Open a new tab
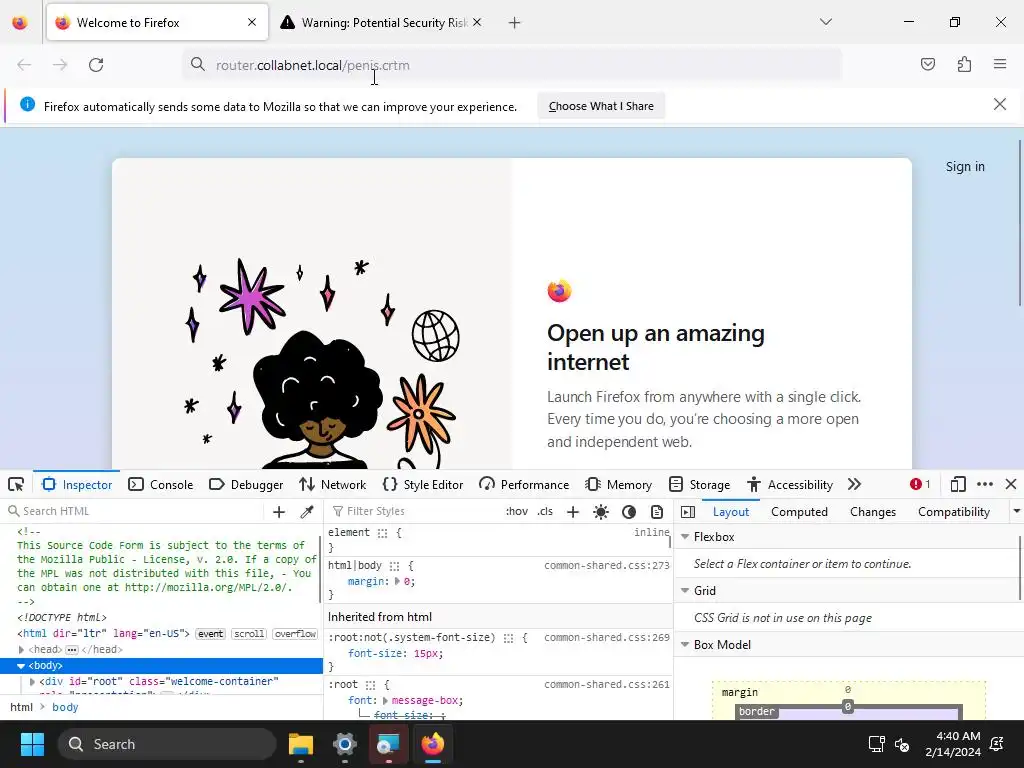 point(515,23)
